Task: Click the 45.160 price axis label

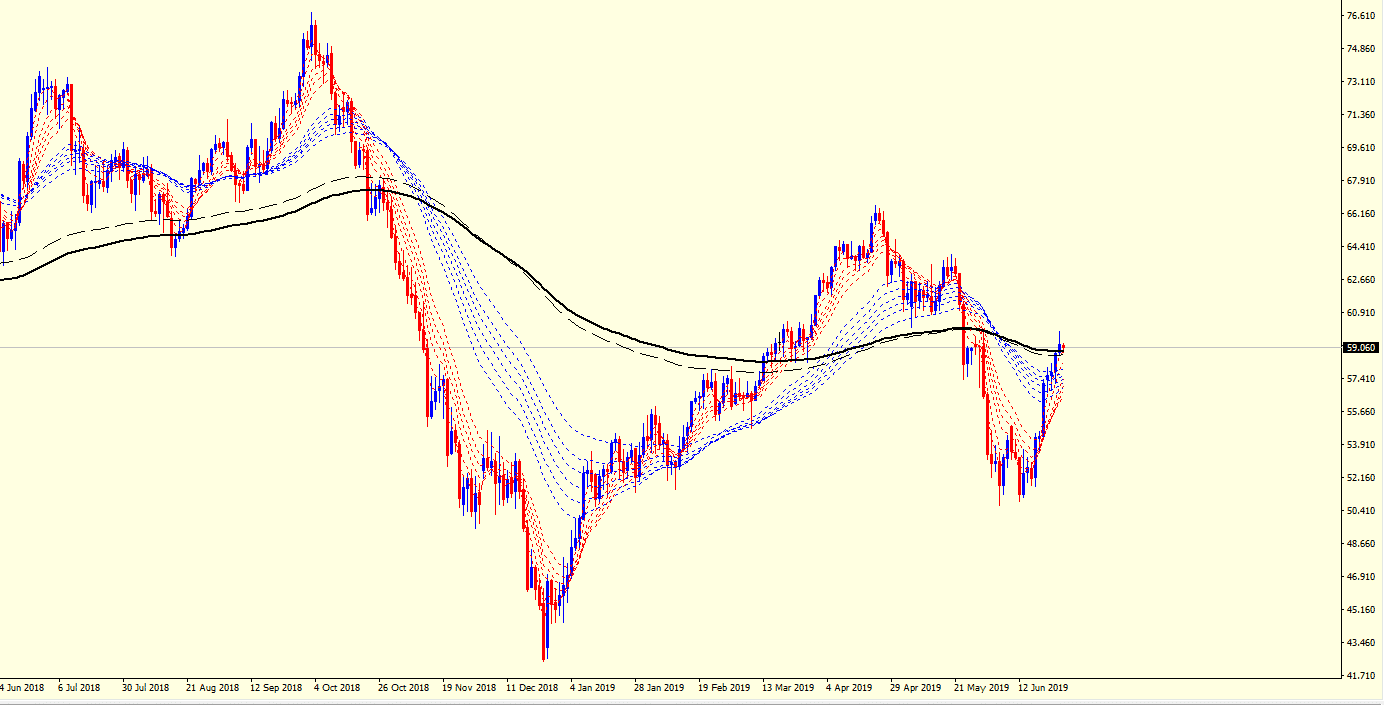Action: coord(1362,610)
